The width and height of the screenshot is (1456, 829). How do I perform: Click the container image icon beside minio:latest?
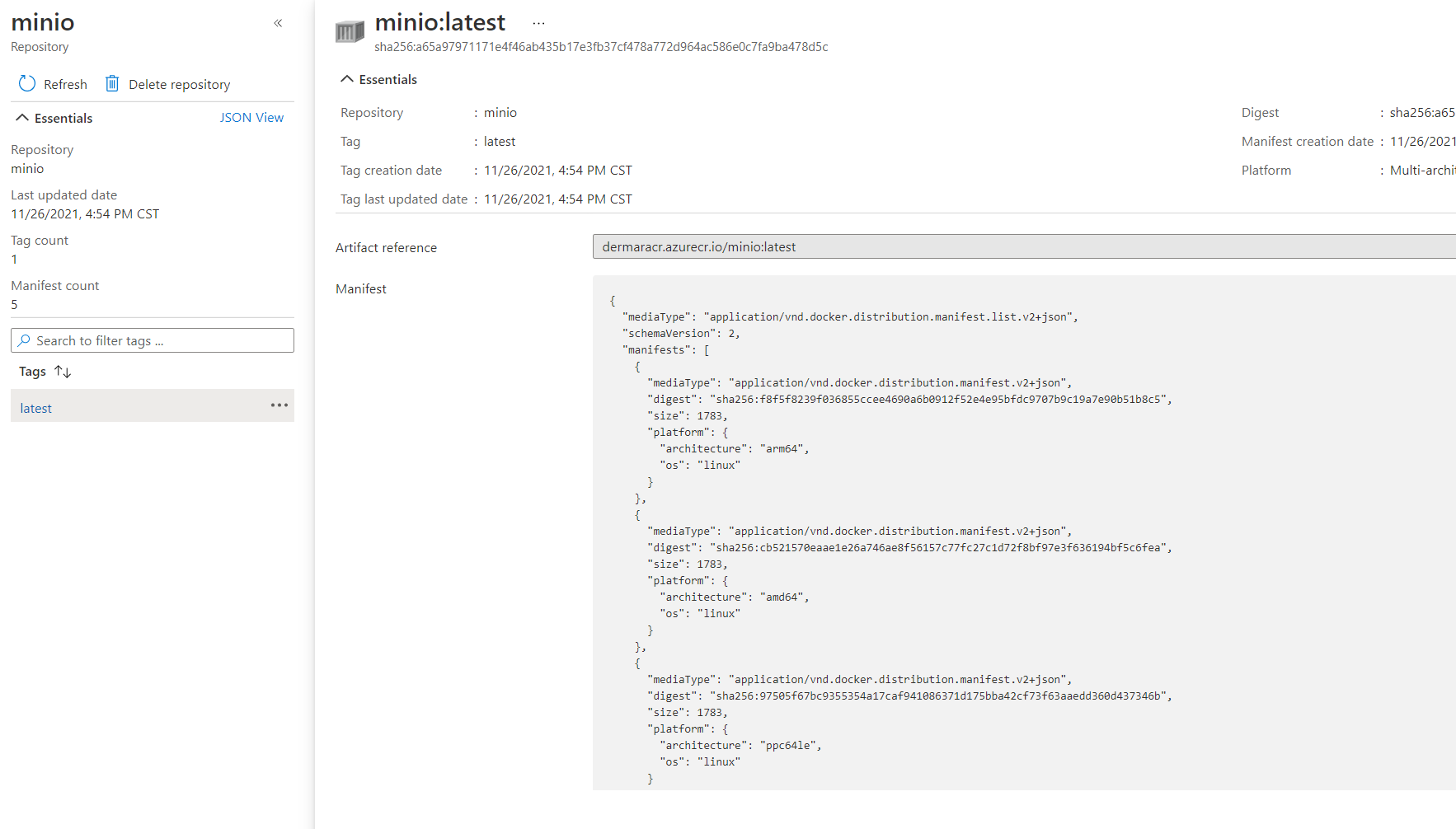pos(350,31)
